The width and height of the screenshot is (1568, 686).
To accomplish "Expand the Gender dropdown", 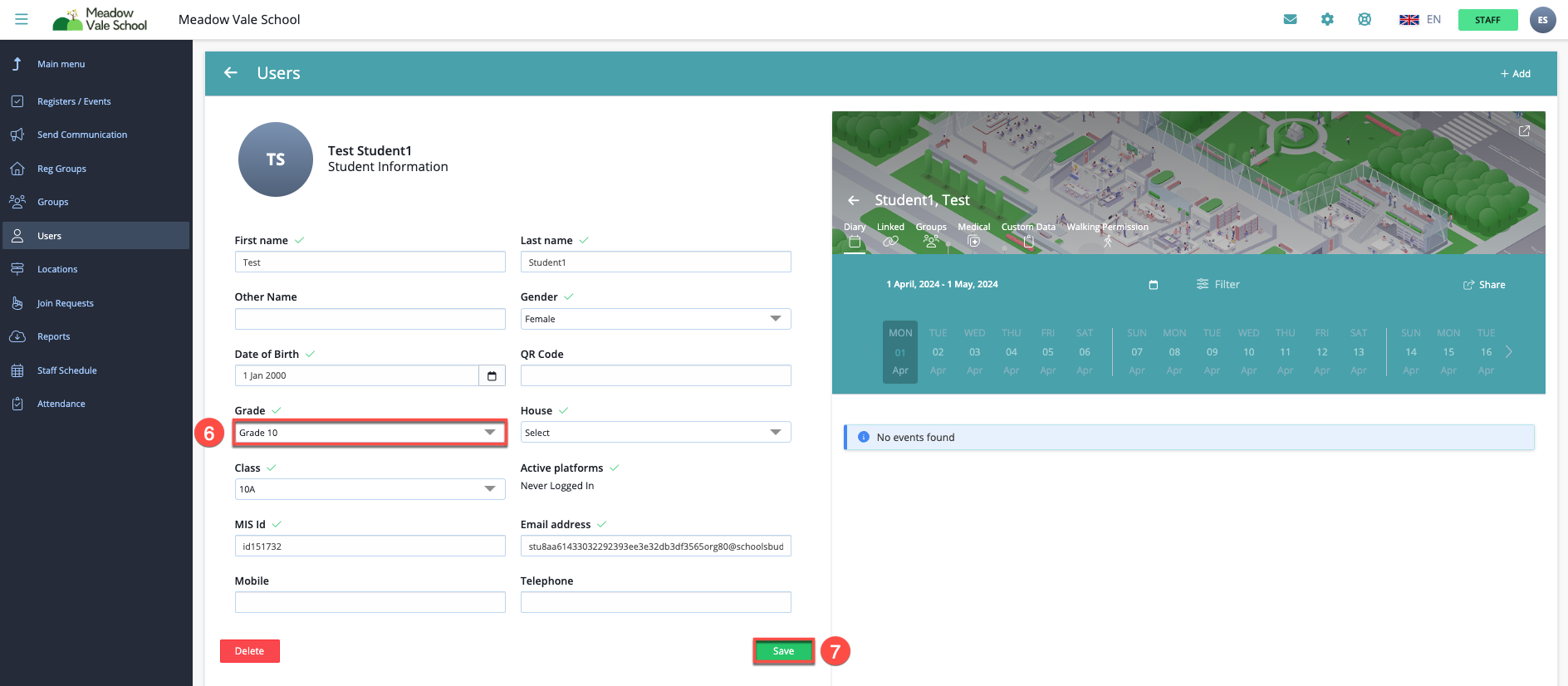I will (655, 319).
